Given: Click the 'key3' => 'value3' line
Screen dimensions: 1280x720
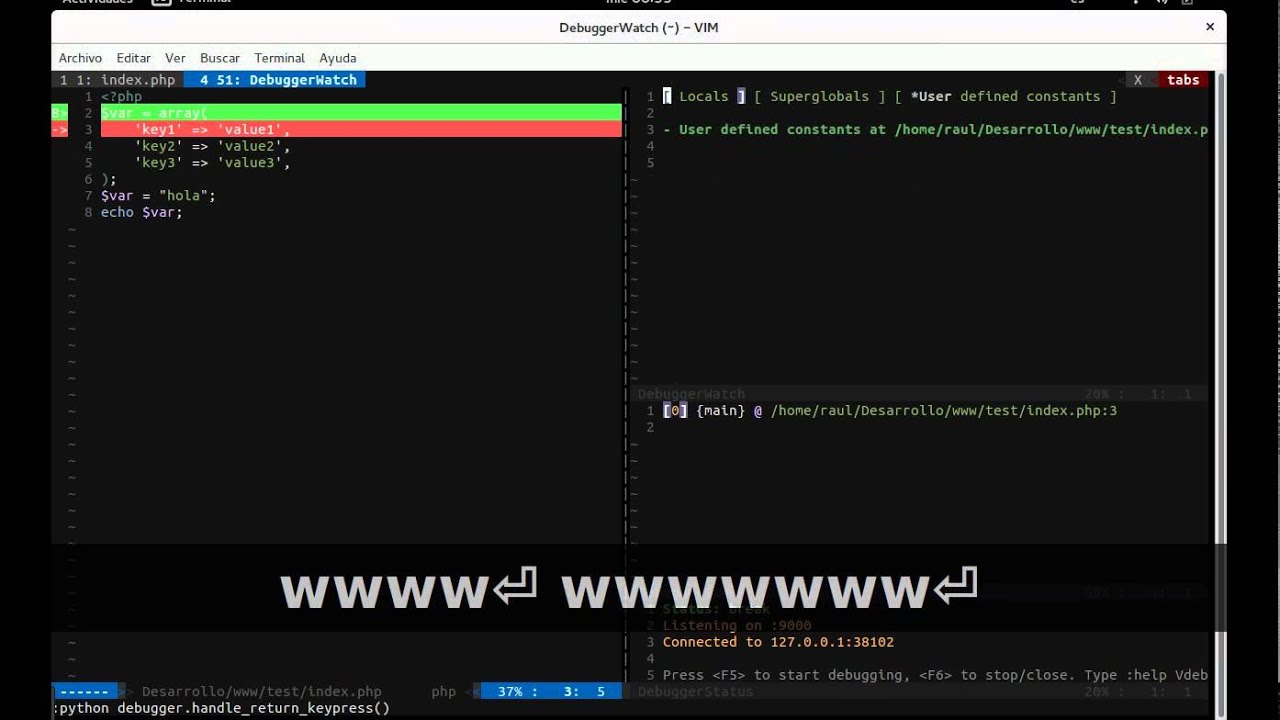Looking at the screenshot, I should click(212, 162).
